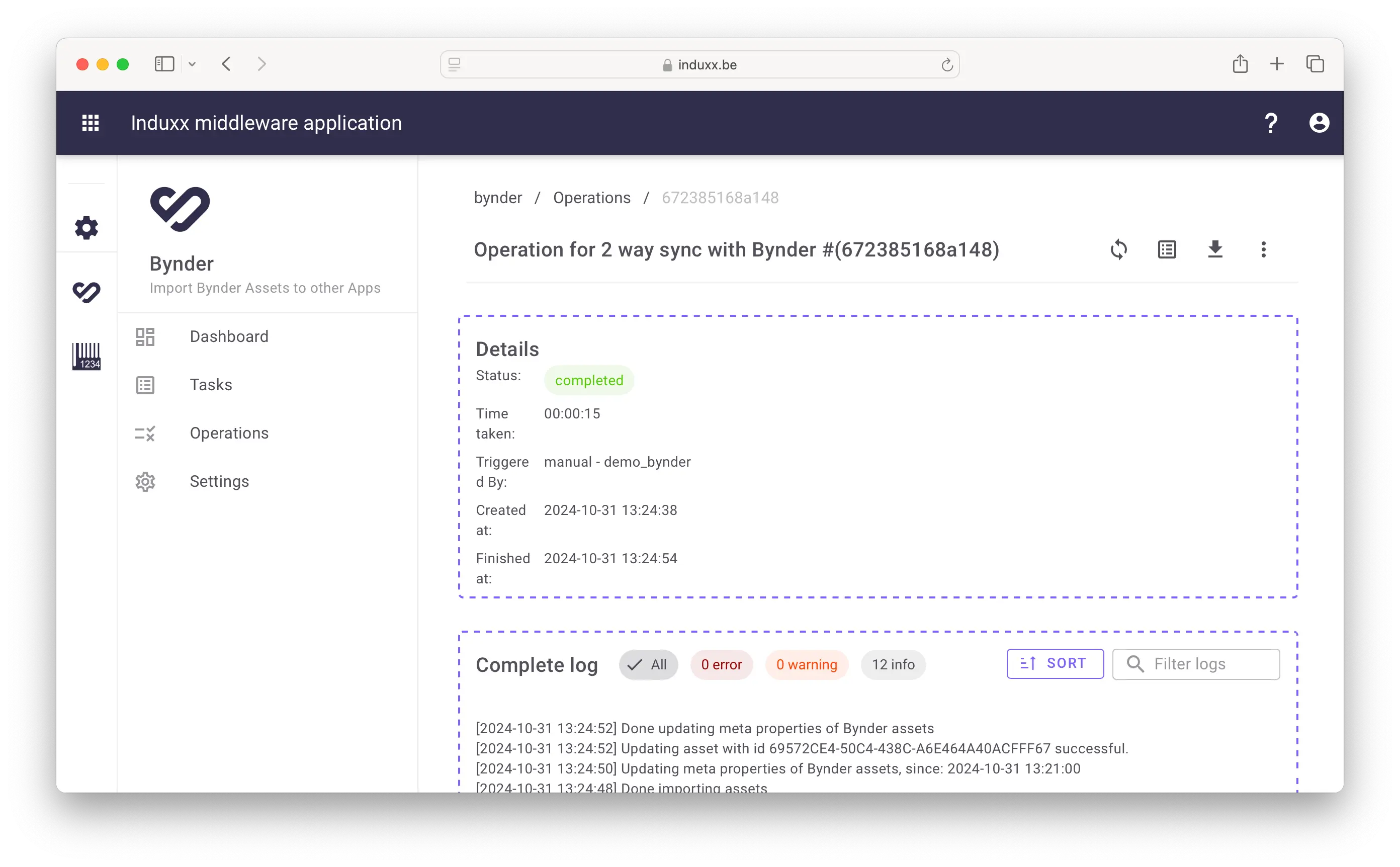Filter logs by 0 warning chip
The height and width of the screenshot is (867, 1400).
click(x=806, y=665)
